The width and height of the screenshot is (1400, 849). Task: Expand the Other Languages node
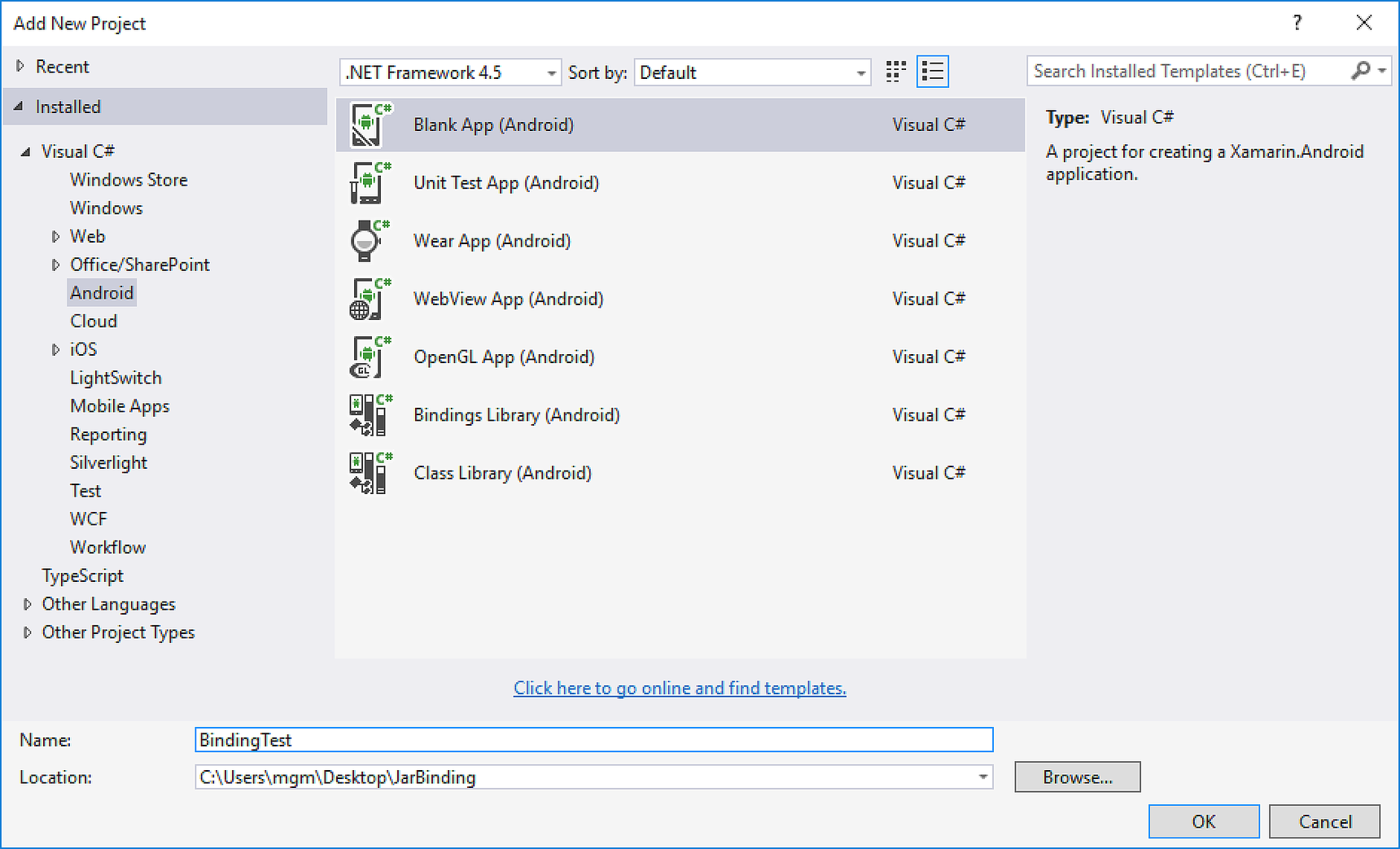pos(27,604)
